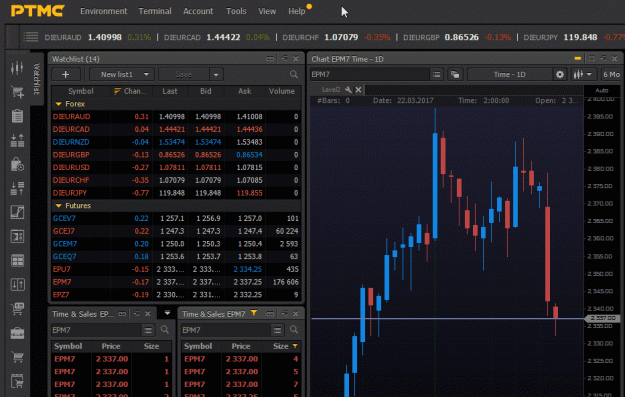Select GCEJ7 row in Watchlist
The width and height of the screenshot is (625, 397).
[x=176, y=231]
